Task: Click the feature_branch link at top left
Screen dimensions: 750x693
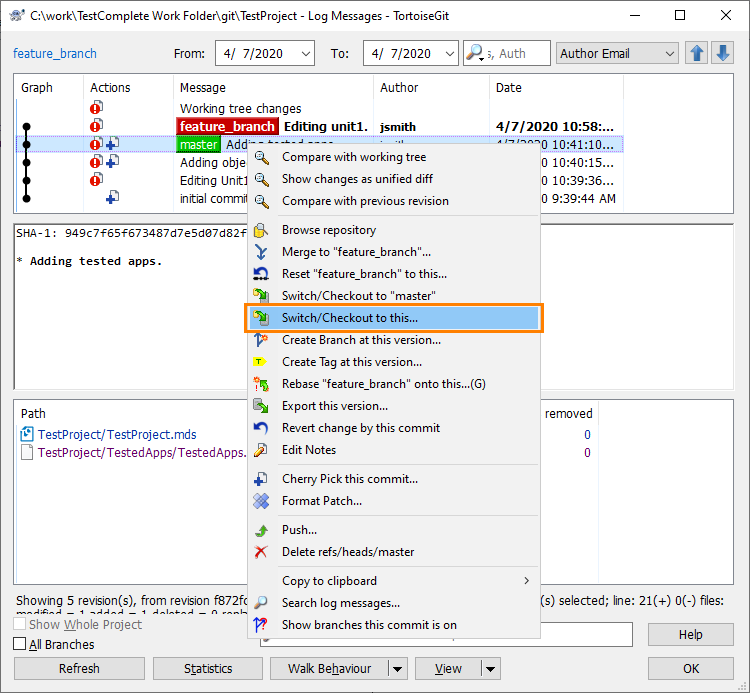Action: coord(55,54)
